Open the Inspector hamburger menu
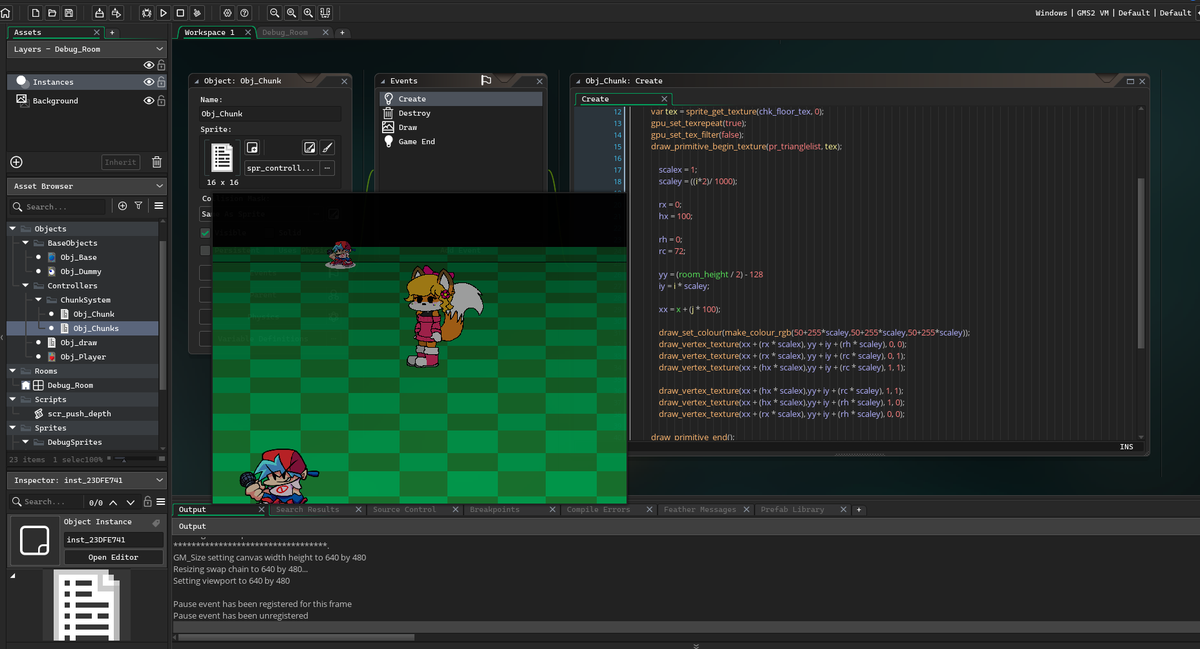 159,501
